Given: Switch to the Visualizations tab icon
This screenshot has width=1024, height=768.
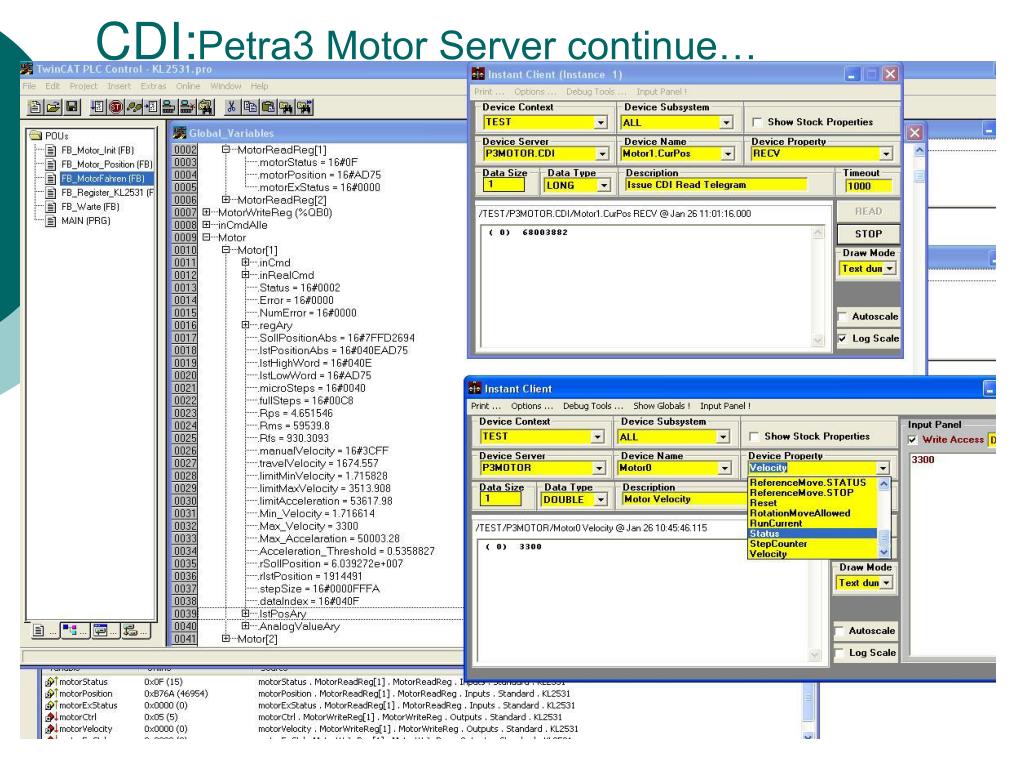Looking at the screenshot, I should pos(104,630).
